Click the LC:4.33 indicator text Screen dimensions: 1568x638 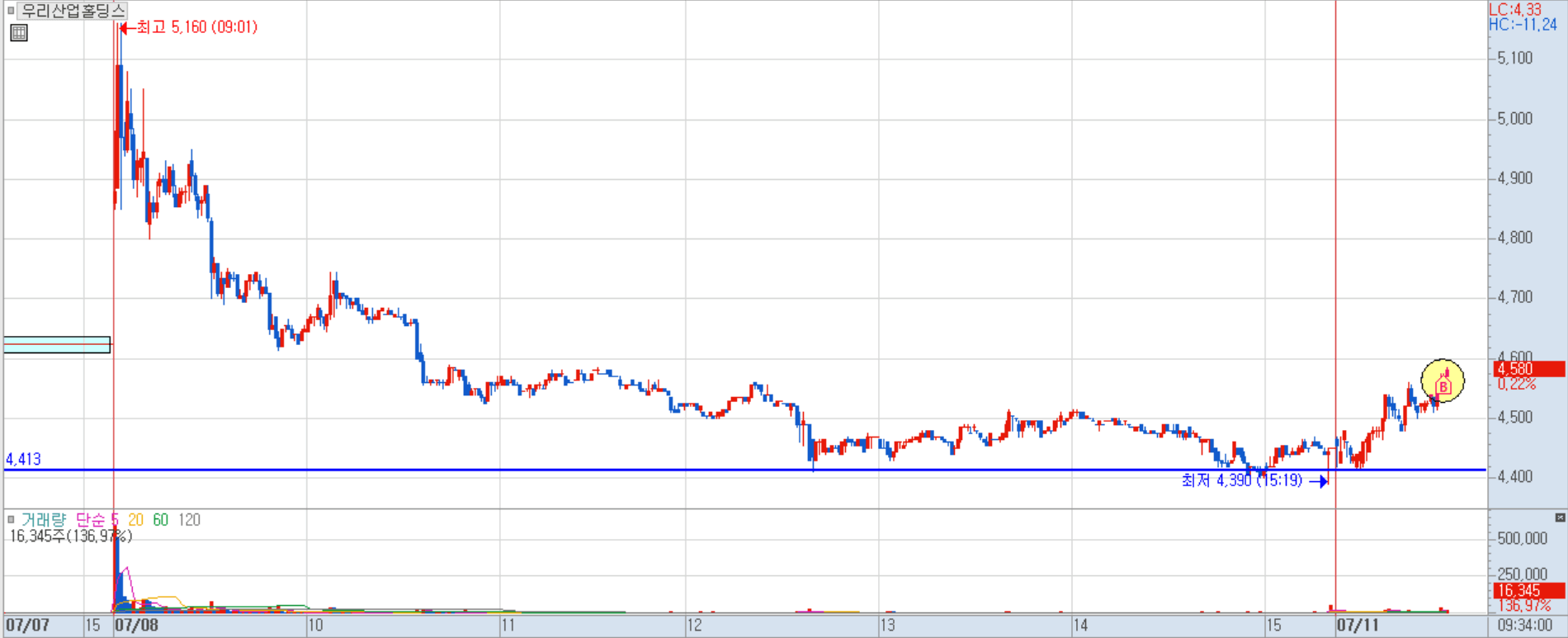(1515, 10)
